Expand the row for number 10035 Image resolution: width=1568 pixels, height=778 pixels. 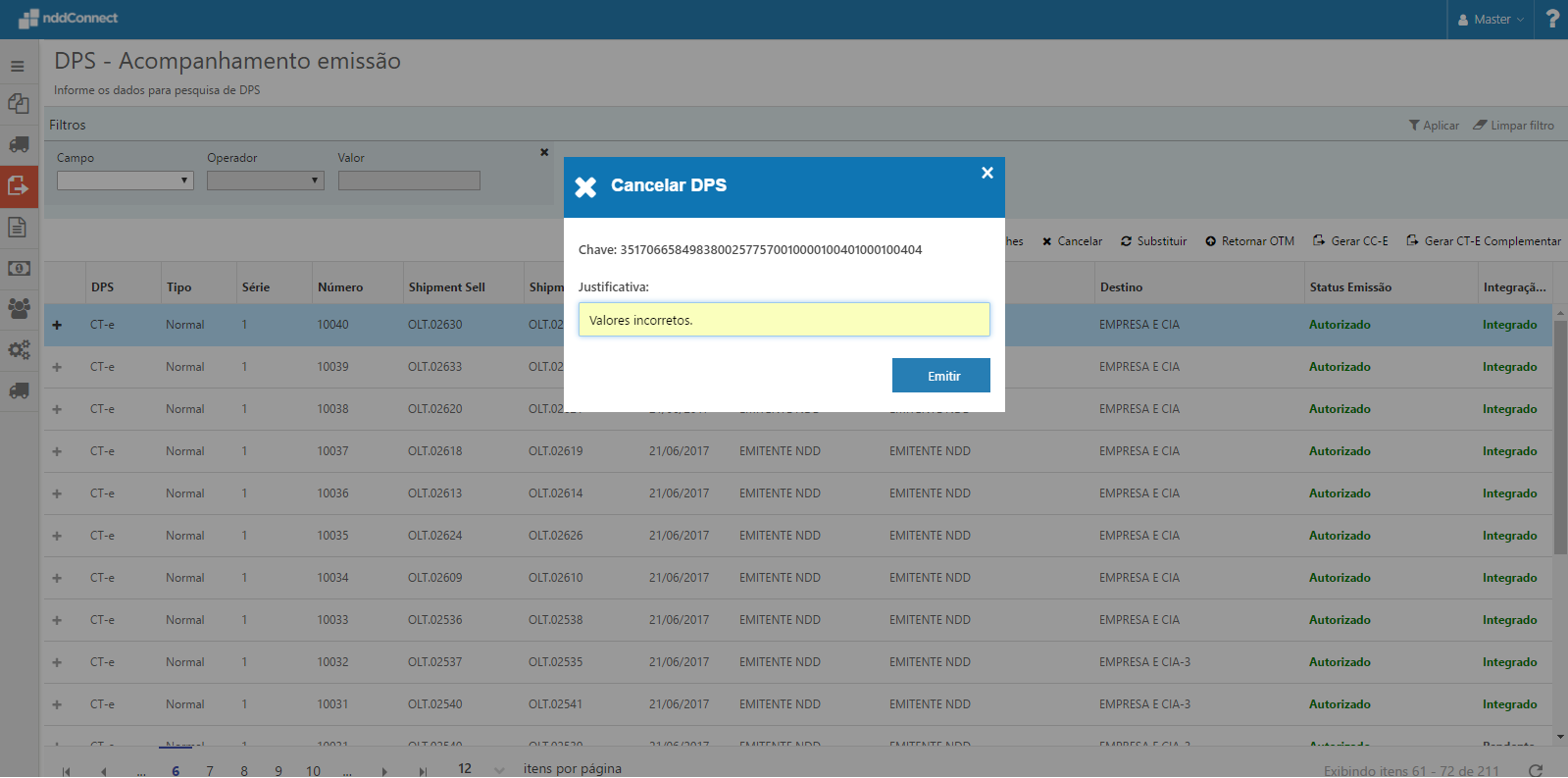coord(57,536)
